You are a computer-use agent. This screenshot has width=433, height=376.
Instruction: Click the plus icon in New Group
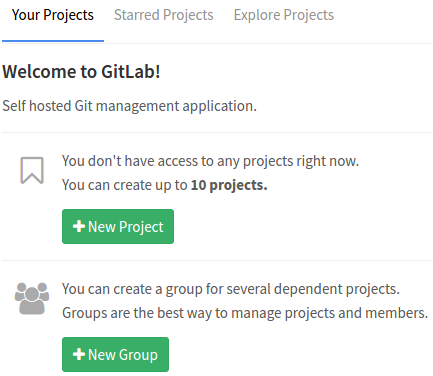pyautogui.click(x=79, y=354)
